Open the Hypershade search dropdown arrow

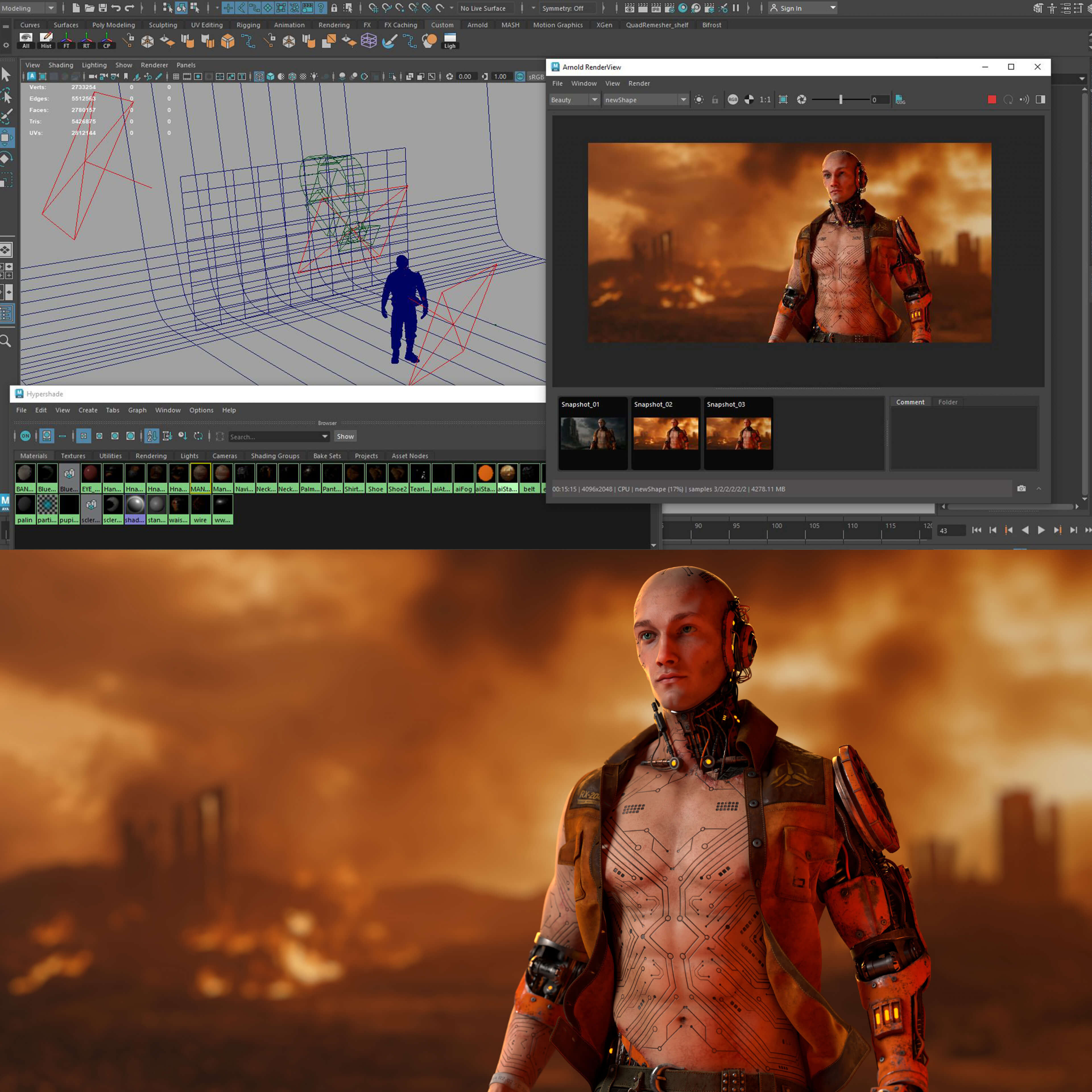click(x=324, y=436)
